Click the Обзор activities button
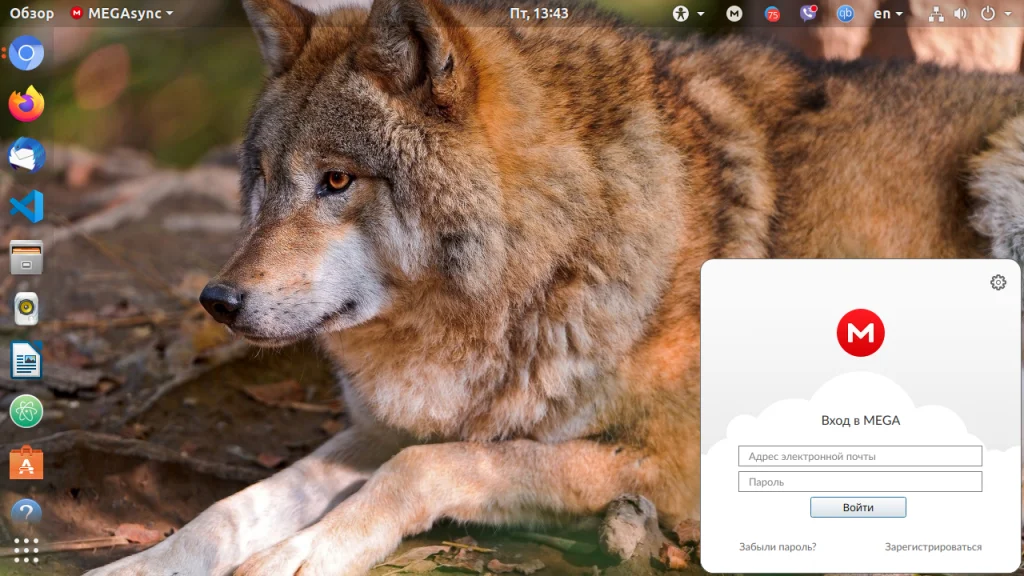The width and height of the screenshot is (1024, 576). [32, 14]
